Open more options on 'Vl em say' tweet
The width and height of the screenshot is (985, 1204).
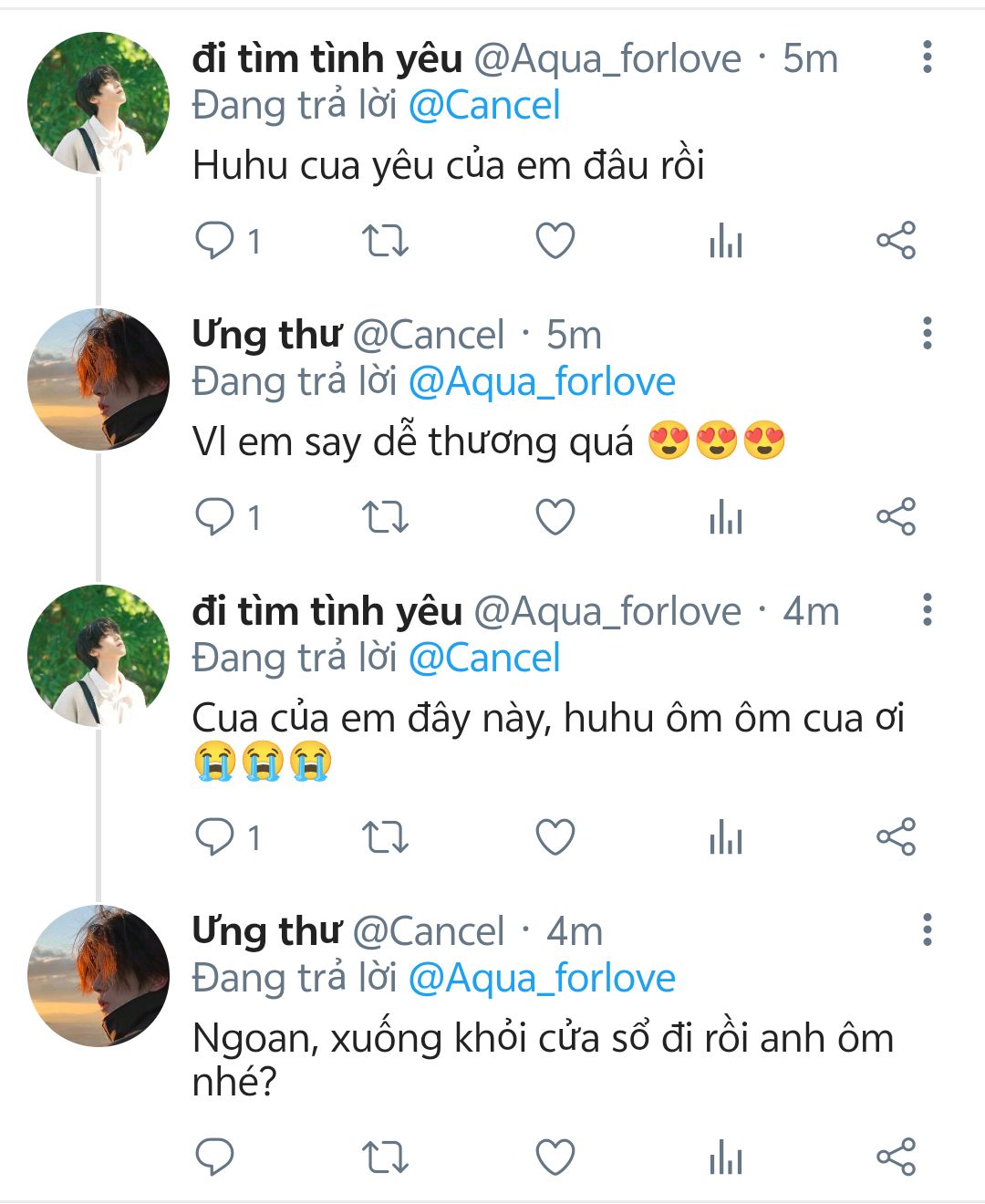[927, 334]
